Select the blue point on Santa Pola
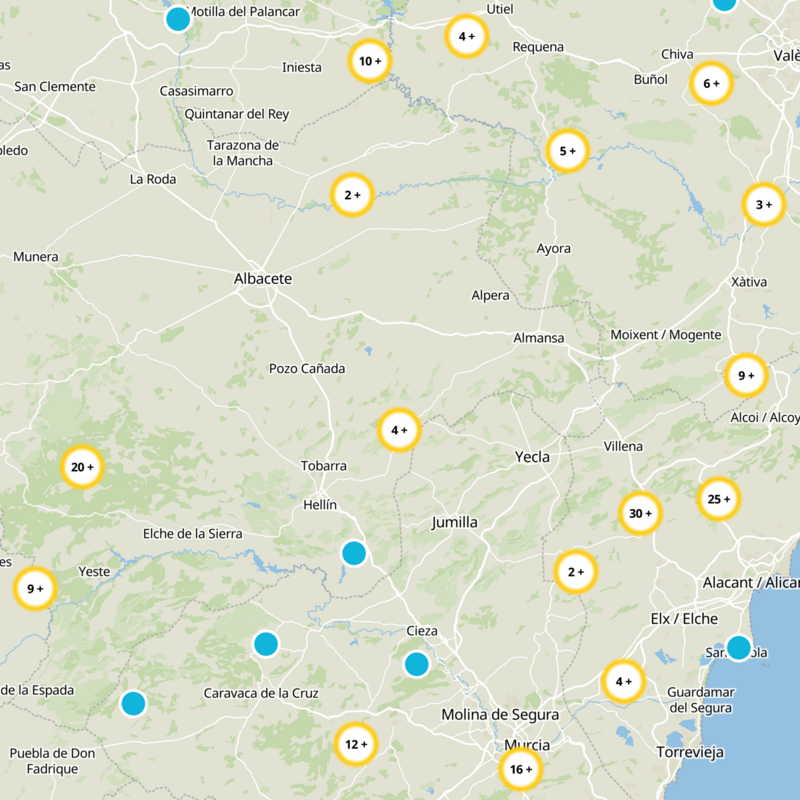Viewport: 800px width, 800px height. (x=738, y=647)
